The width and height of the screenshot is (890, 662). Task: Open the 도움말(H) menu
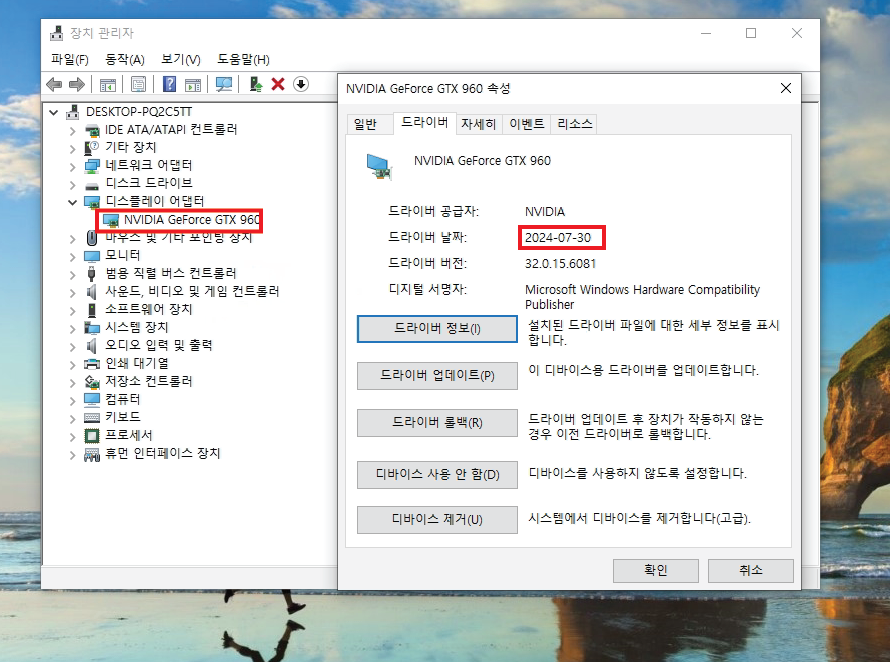coord(243,59)
